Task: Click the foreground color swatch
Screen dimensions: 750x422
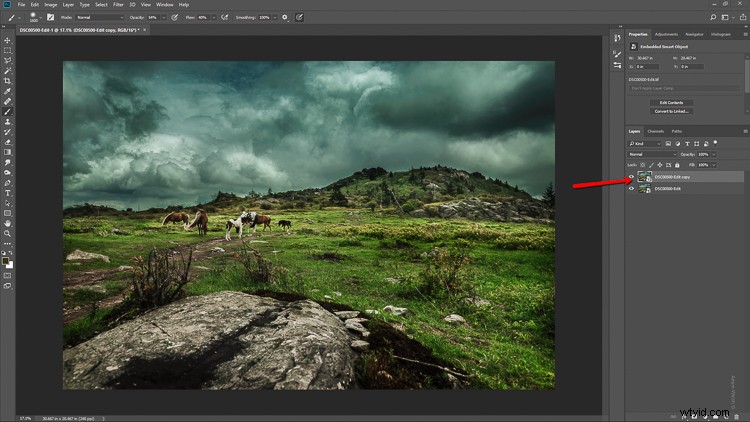Action: pyautogui.click(x=5, y=261)
